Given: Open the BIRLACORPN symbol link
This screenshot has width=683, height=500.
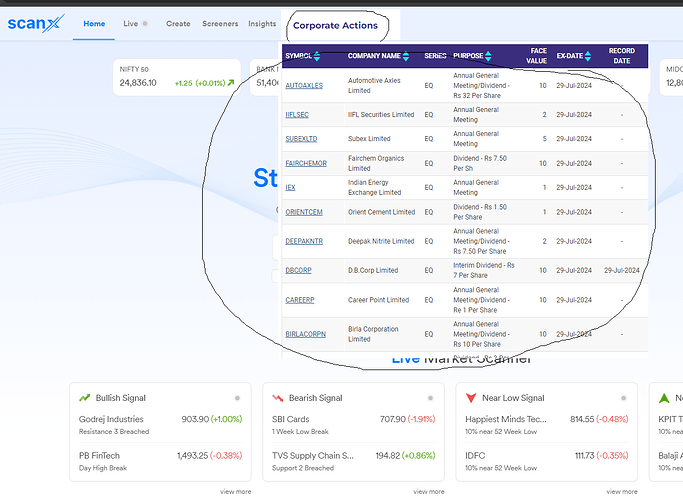Looking at the screenshot, I should 305,334.
